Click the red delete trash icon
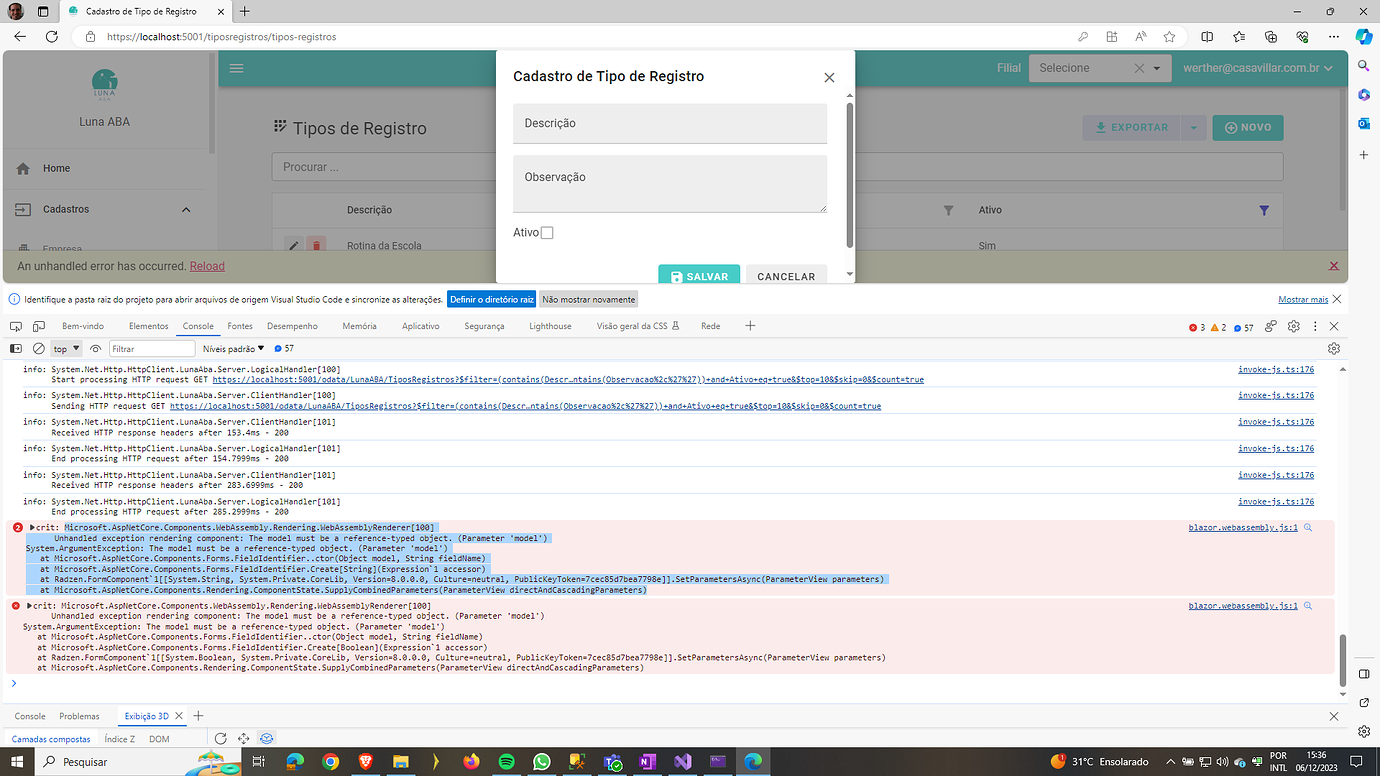Screen dimensions: 1380x776 coord(316,246)
